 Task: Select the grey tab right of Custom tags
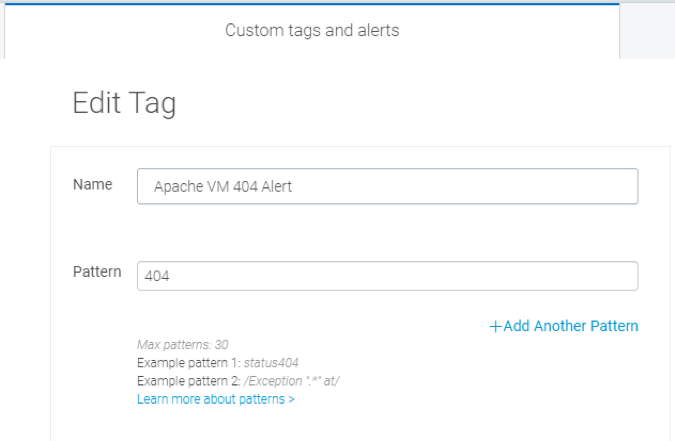(647, 30)
